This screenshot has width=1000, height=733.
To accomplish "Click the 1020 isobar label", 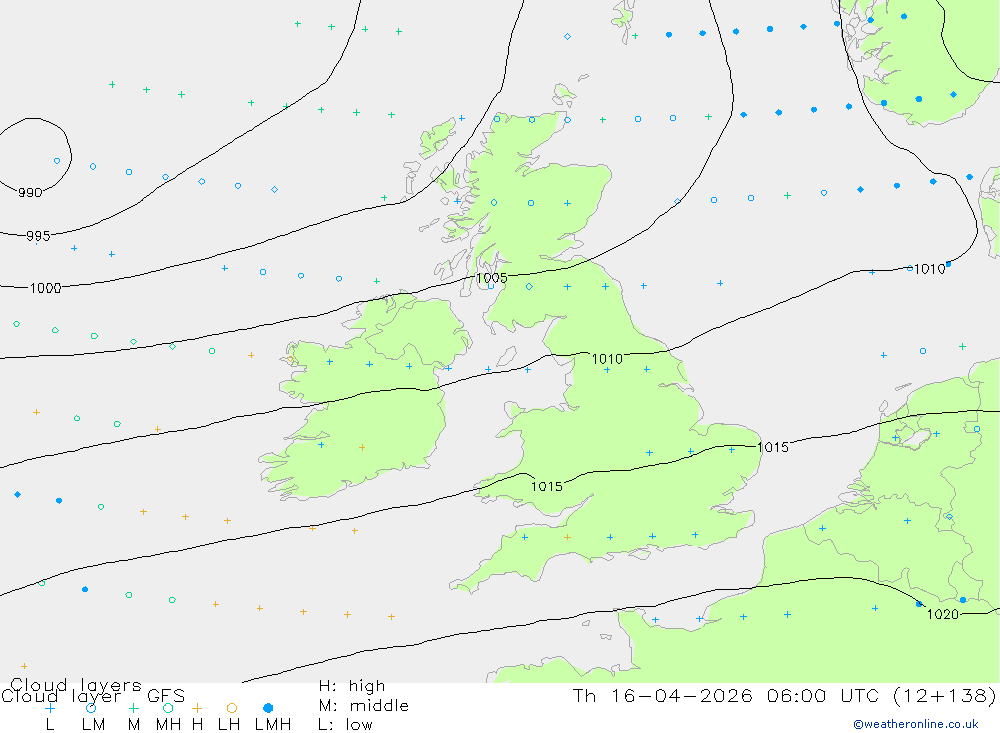I will click(x=943, y=614).
